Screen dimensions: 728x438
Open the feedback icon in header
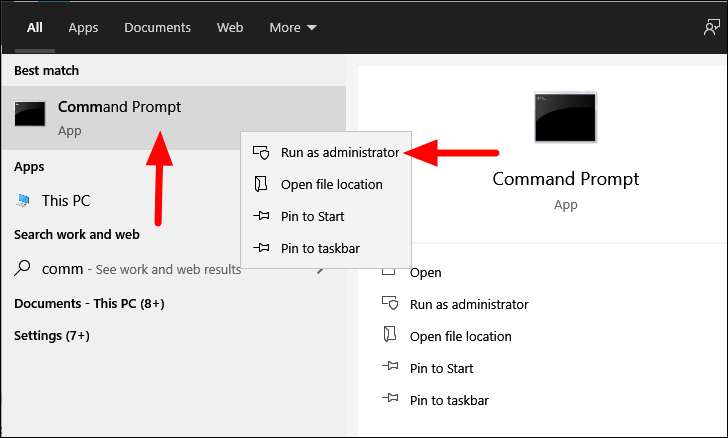pos(711,27)
